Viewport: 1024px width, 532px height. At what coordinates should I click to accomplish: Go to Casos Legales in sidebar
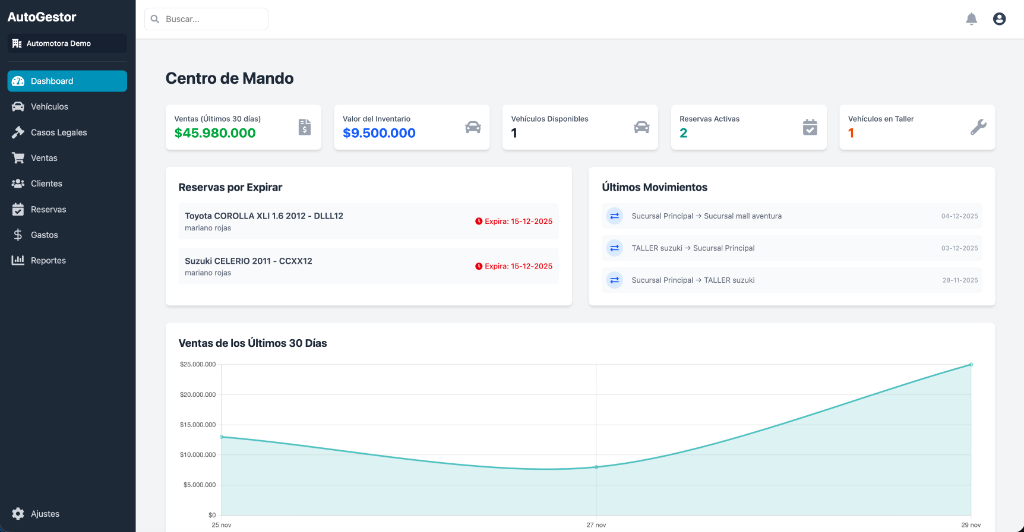coord(58,132)
